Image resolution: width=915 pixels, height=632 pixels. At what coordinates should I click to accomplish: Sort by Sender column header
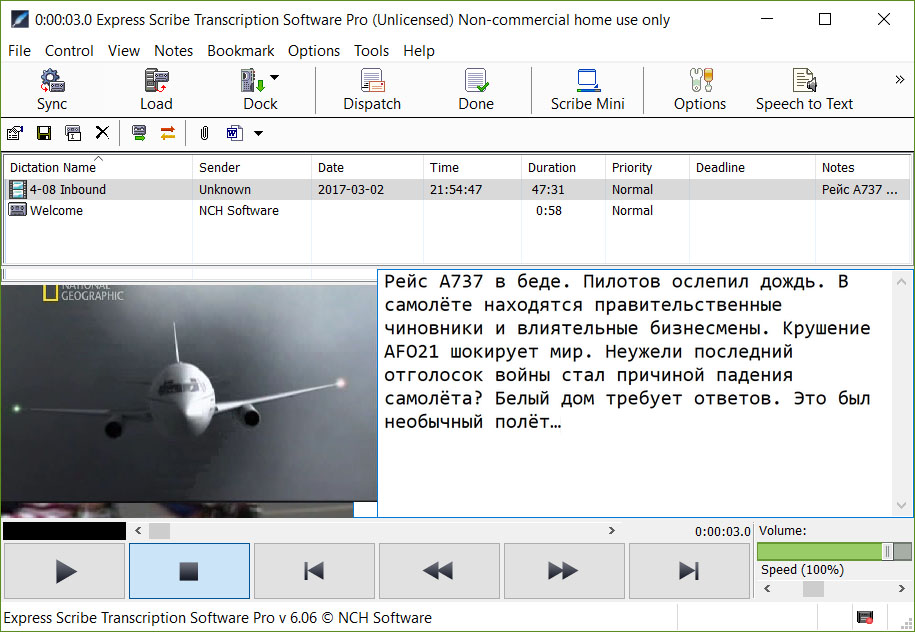pyautogui.click(x=252, y=167)
